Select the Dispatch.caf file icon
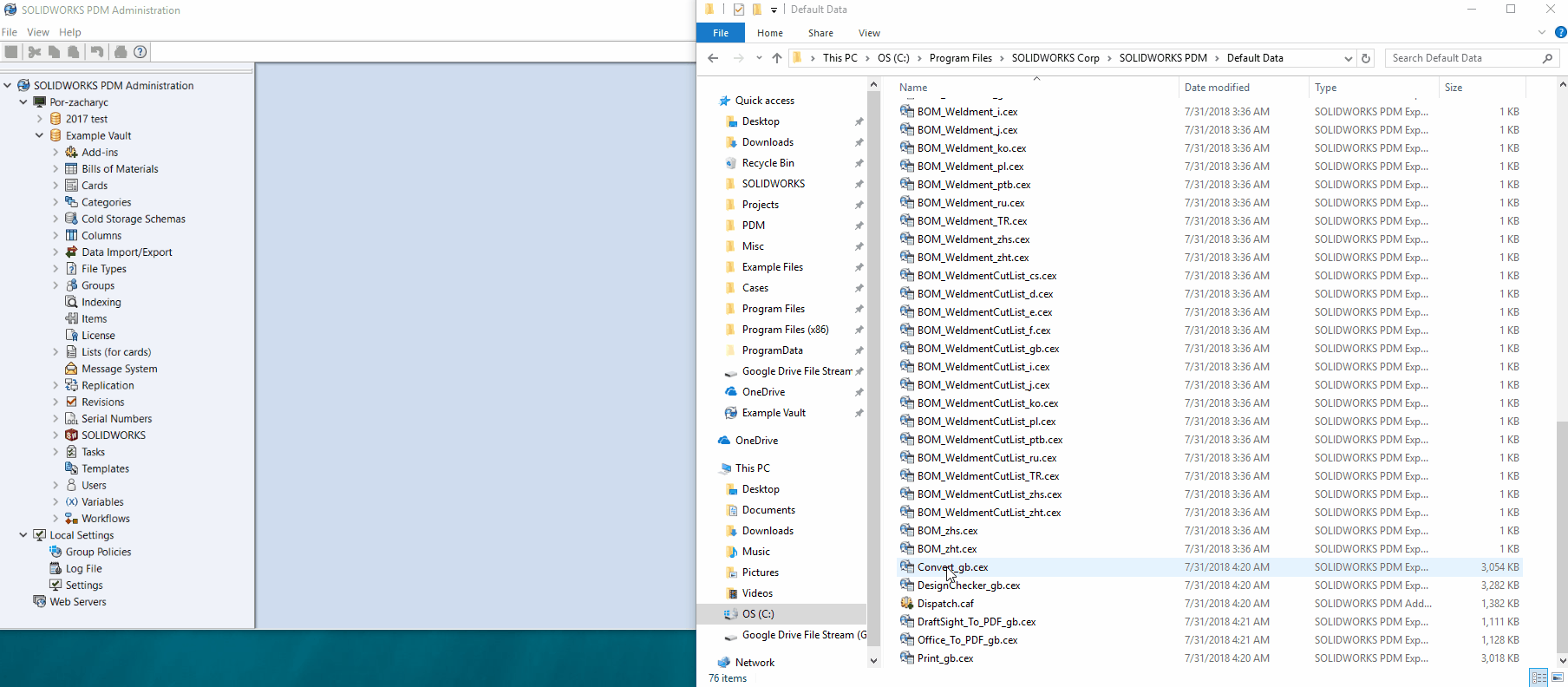 [x=907, y=604]
